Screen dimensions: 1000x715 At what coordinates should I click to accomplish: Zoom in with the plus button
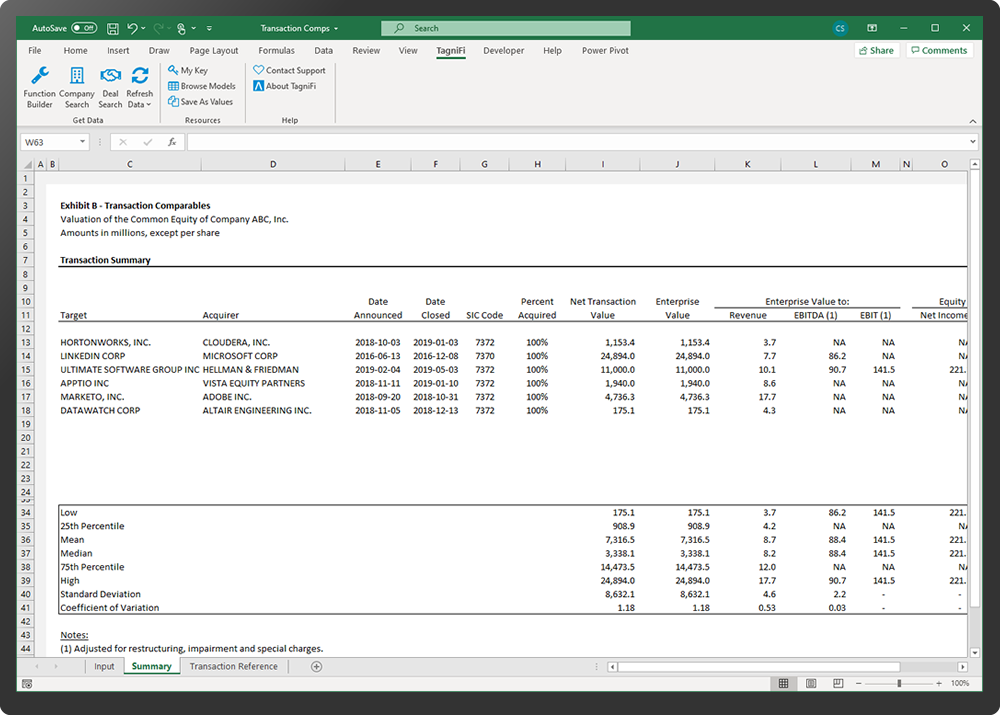pos(939,683)
